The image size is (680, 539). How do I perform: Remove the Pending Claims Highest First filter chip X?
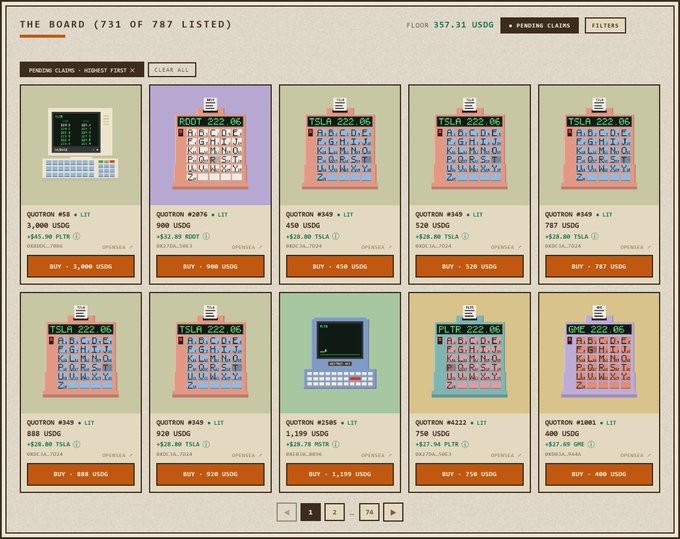coord(132,70)
